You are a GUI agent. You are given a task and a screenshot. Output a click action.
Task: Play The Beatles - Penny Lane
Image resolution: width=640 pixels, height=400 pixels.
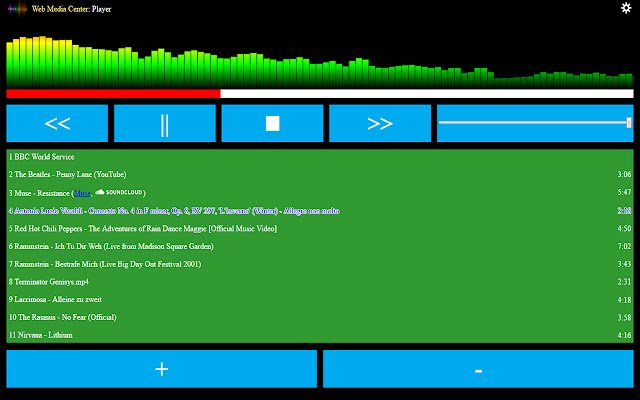pos(320,174)
